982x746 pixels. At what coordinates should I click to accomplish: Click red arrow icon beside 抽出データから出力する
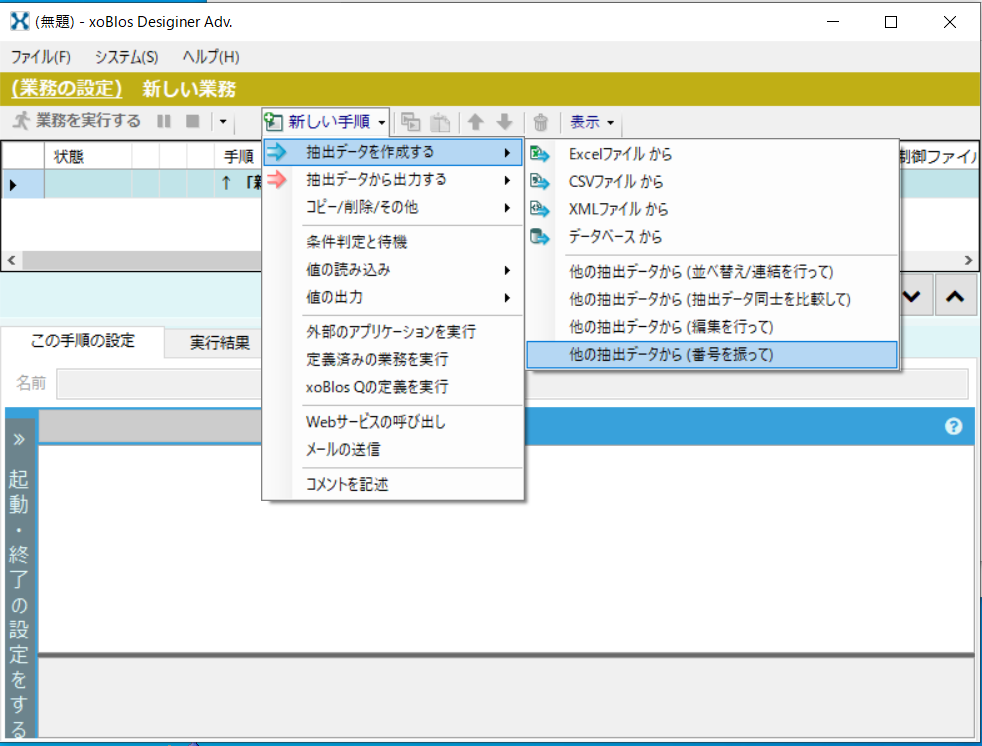277,180
